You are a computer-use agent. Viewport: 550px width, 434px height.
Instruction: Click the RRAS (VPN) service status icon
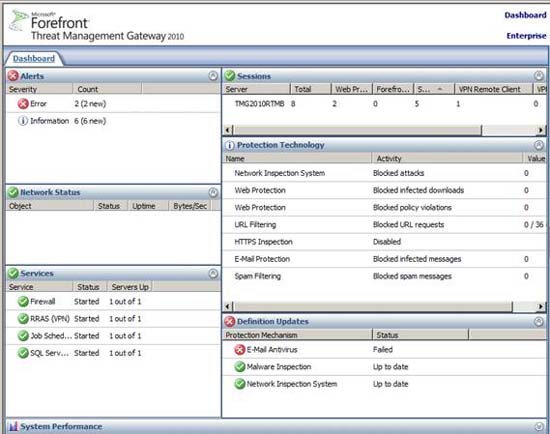(x=23, y=319)
